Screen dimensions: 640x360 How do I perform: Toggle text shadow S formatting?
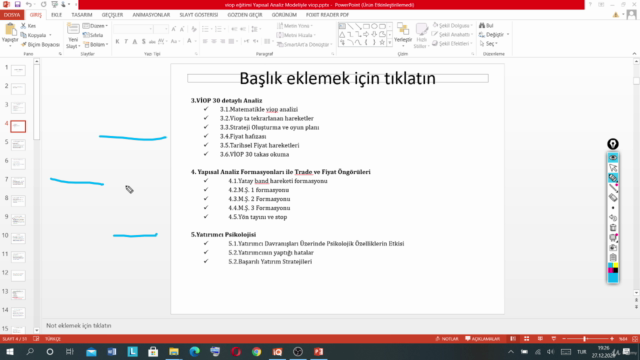(143, 41)
